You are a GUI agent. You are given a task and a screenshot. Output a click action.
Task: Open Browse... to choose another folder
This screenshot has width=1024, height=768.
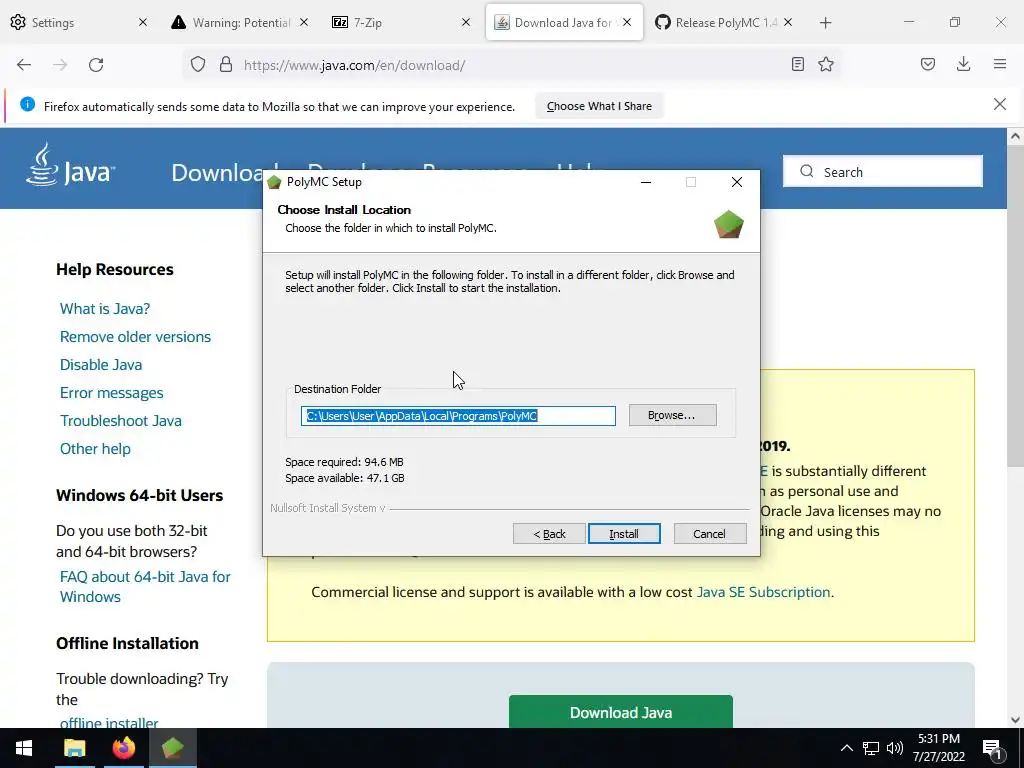tap(672, 415)
